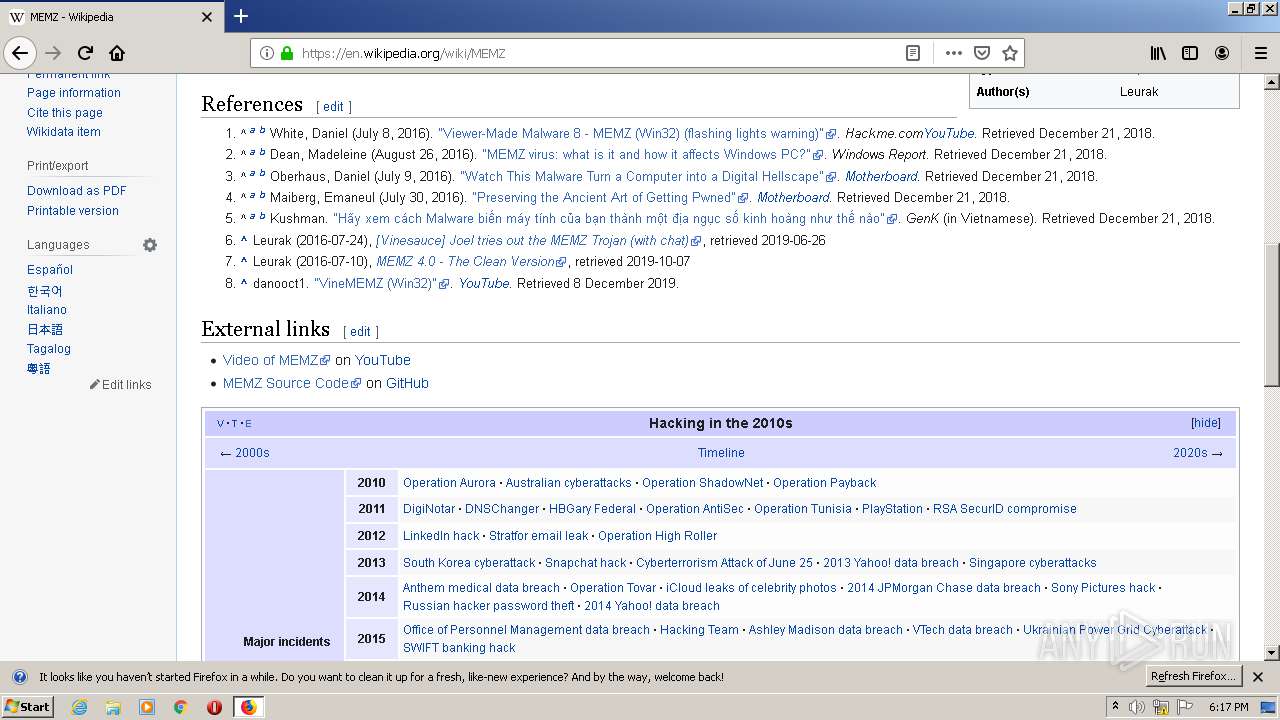Image resolution: width=1280 pixels, height=720 pixels.
Task: Open LinkedIn hack article link
Action: click(441, 536)
